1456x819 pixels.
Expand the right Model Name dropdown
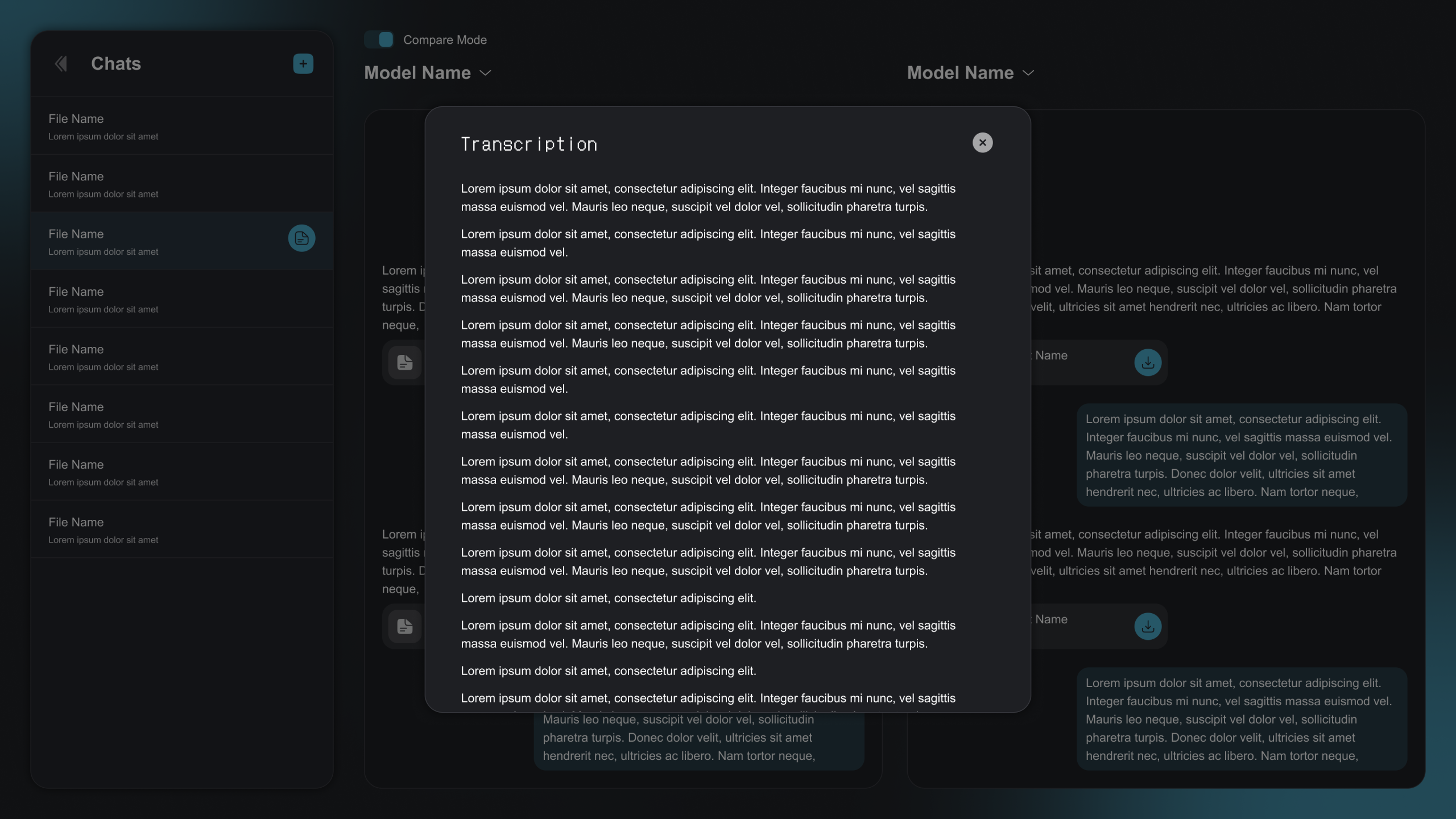click(970, 73)
